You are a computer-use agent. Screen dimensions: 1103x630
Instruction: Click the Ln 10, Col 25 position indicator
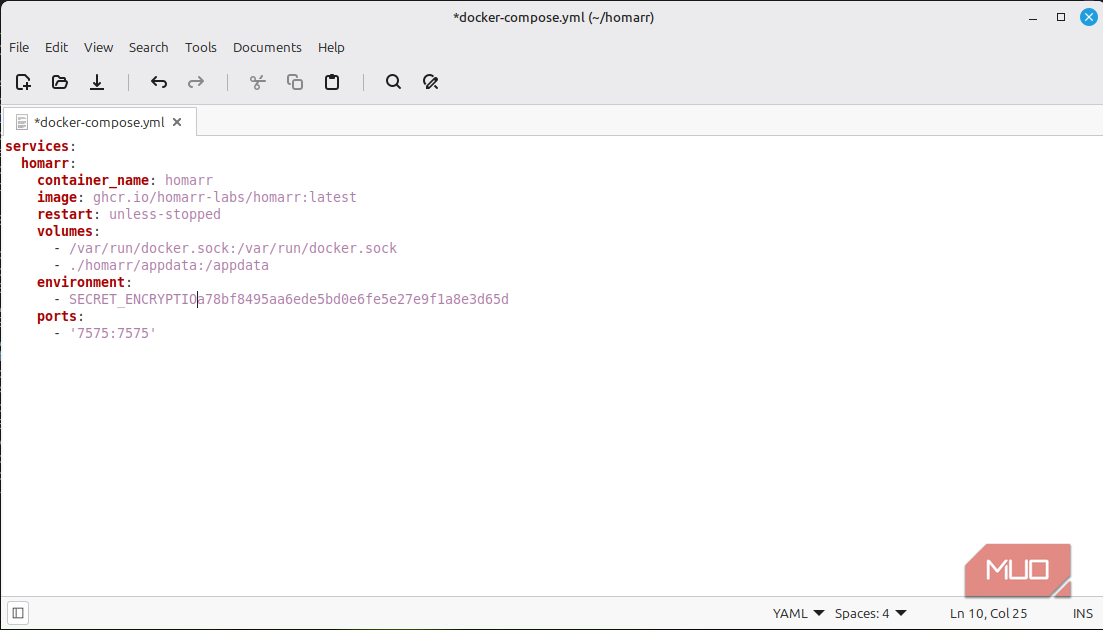[x=988, y=613]
